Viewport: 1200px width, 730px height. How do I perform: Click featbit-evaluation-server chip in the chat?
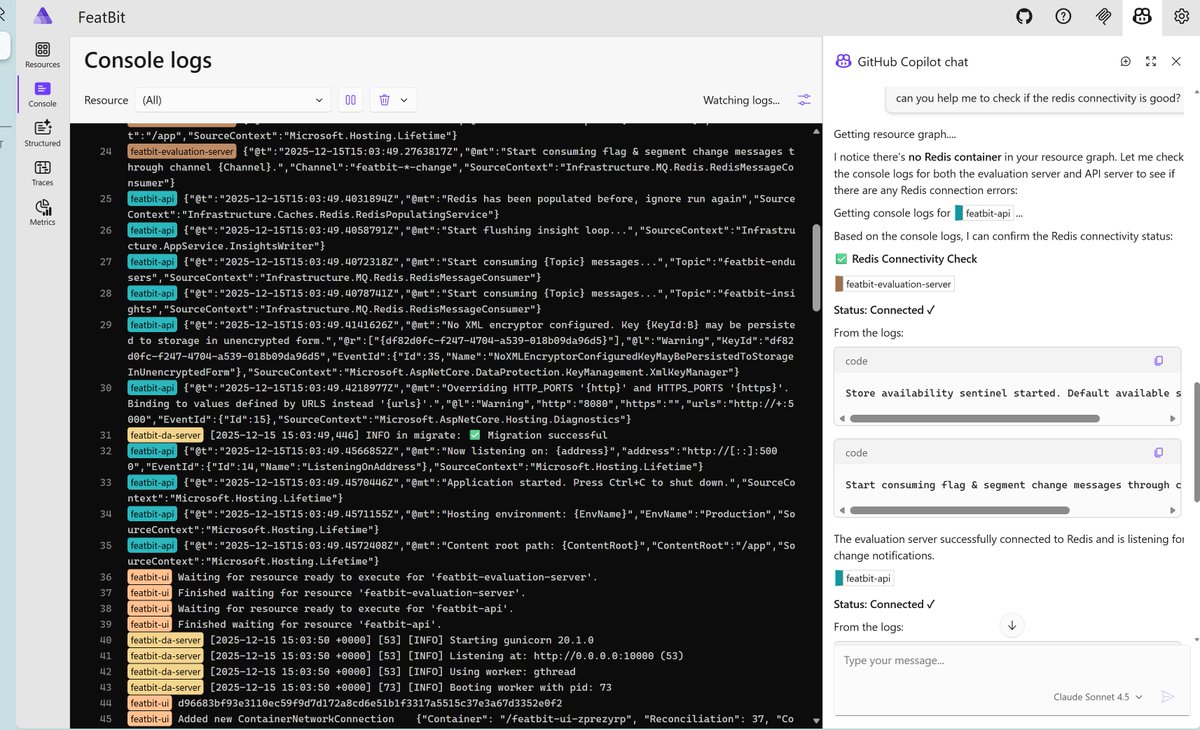click(x=895, y=284)
